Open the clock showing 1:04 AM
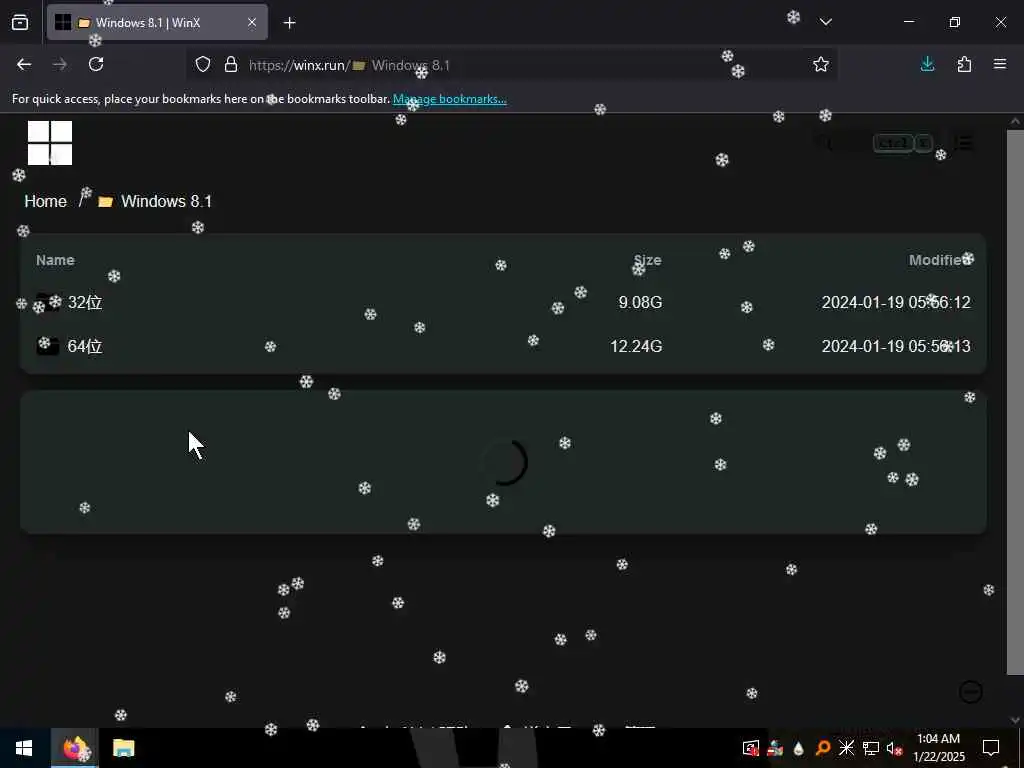 [938, 748]
